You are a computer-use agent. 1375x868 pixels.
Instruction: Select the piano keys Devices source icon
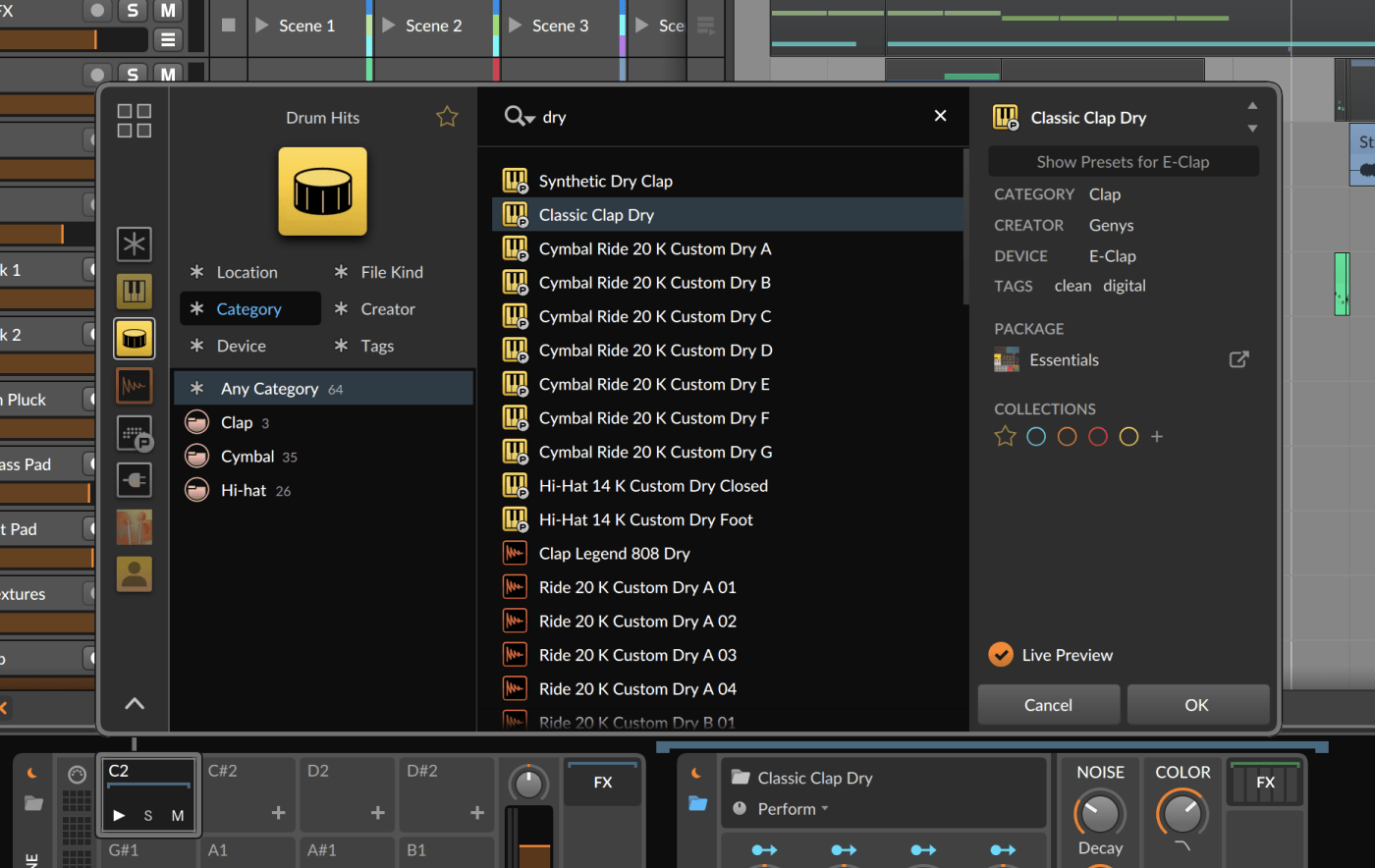coord(135,292)
